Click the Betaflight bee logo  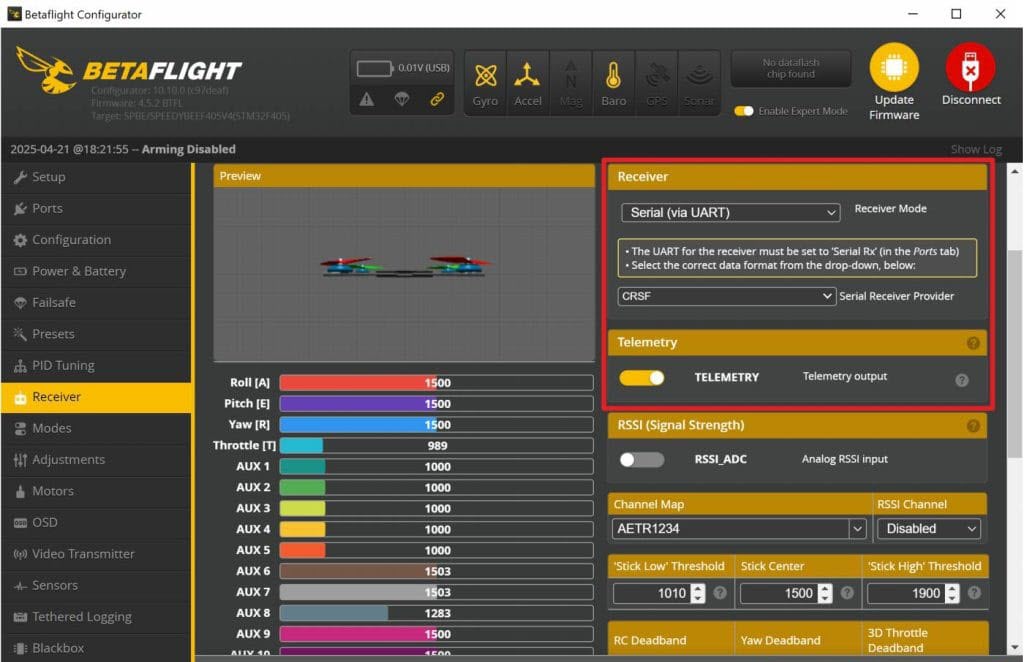coord(46,69)
